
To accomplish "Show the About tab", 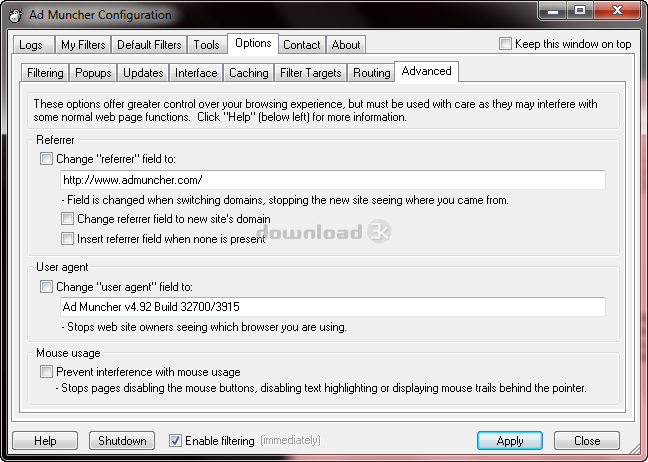I will (x=346, y=45).
